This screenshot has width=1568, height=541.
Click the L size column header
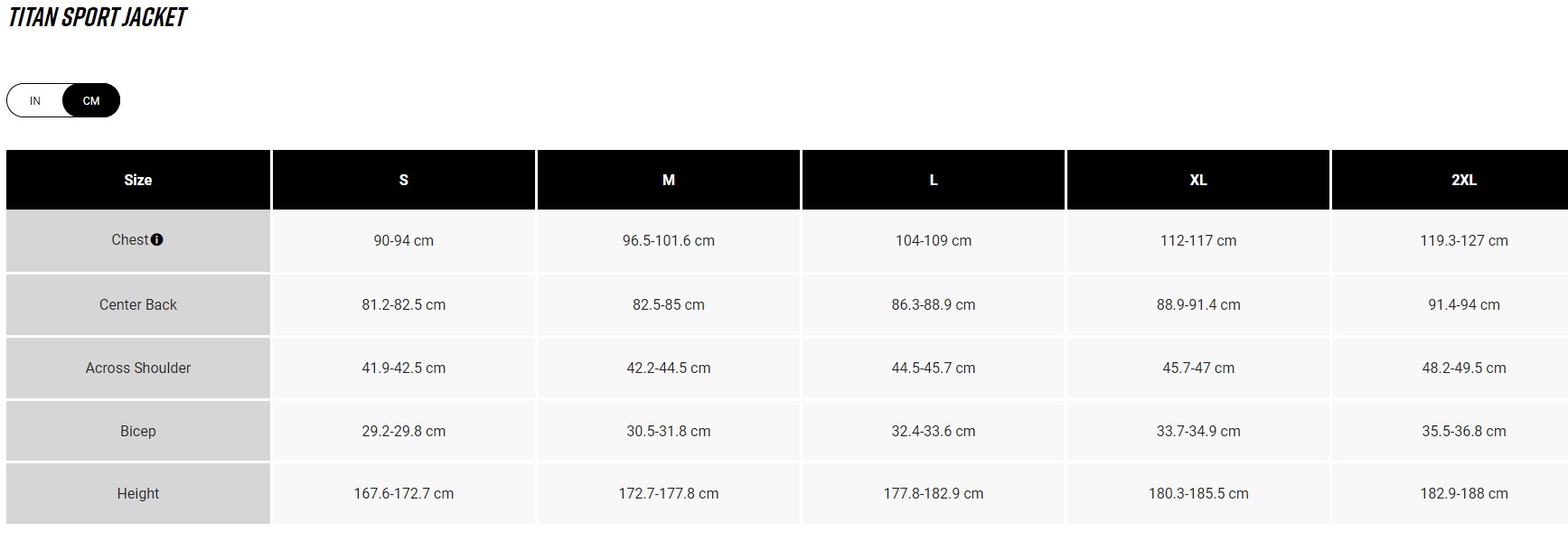click(934, 180)
